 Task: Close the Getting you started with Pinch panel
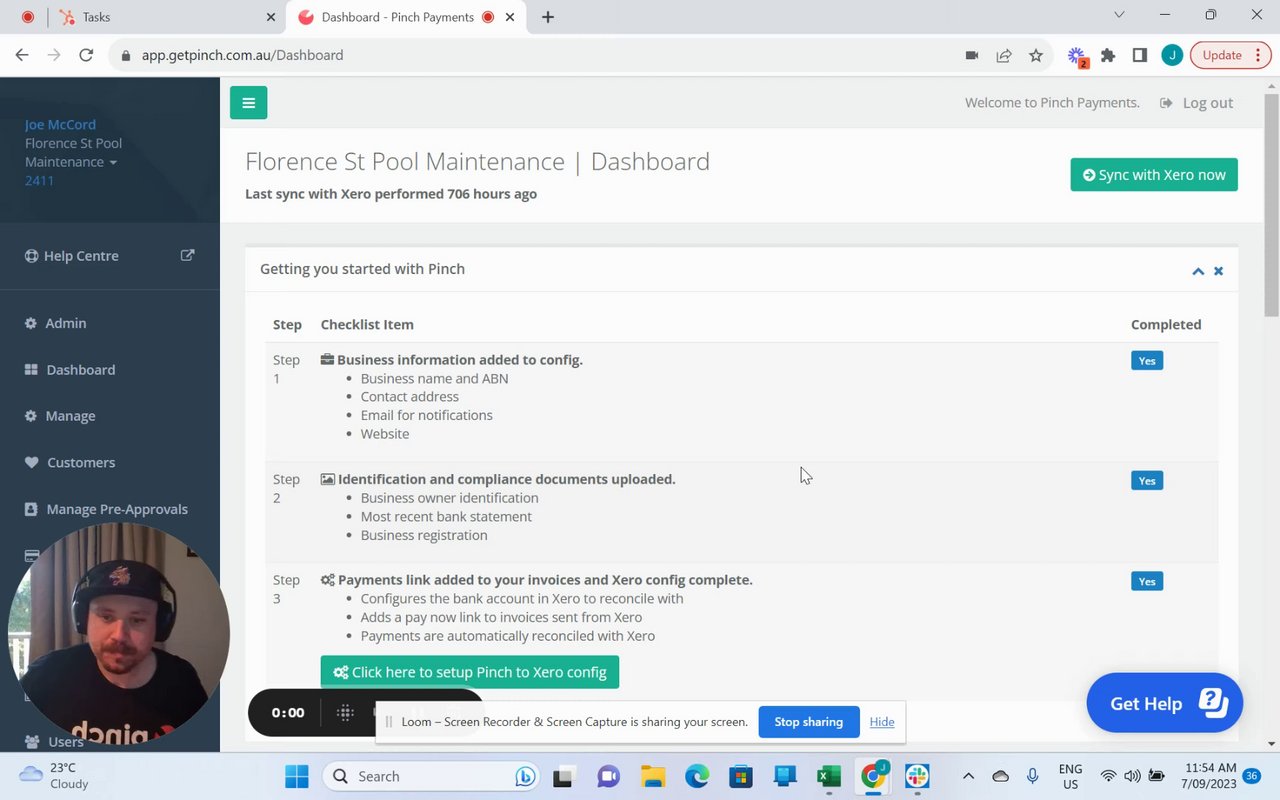coord(1218,271)
